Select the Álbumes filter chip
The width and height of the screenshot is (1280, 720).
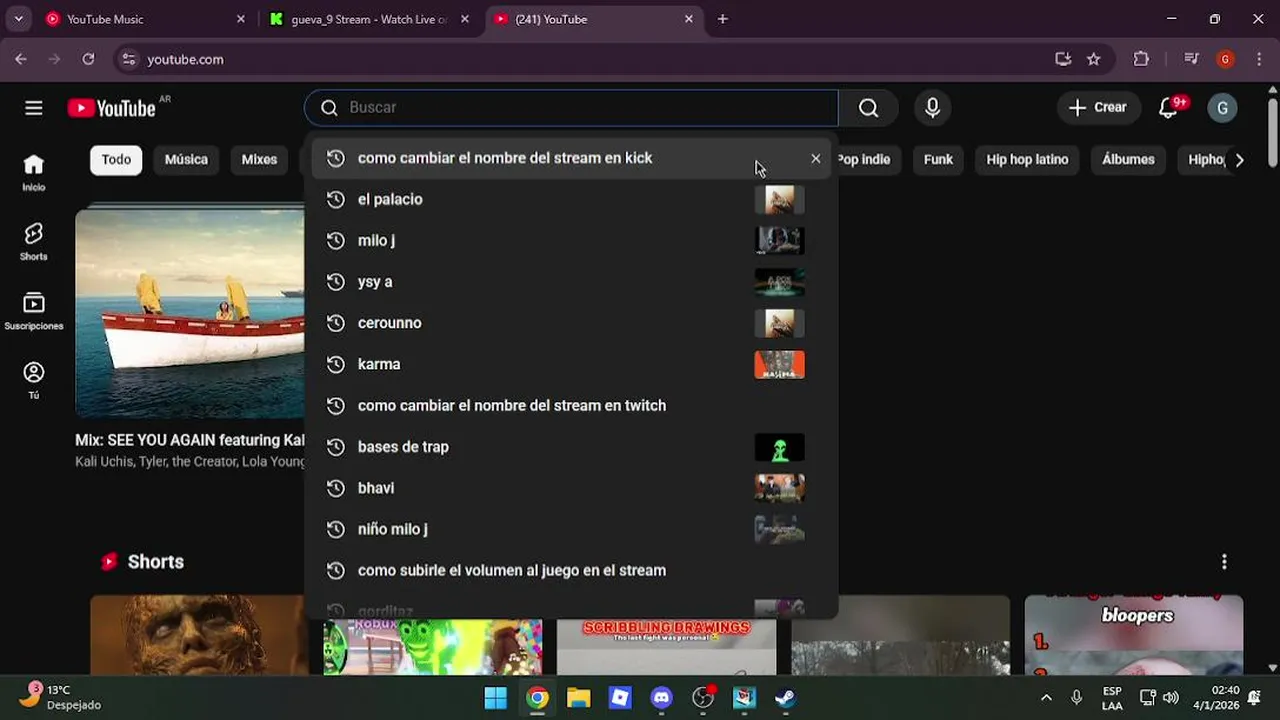pyautogui.click(x=1128, y=160)
